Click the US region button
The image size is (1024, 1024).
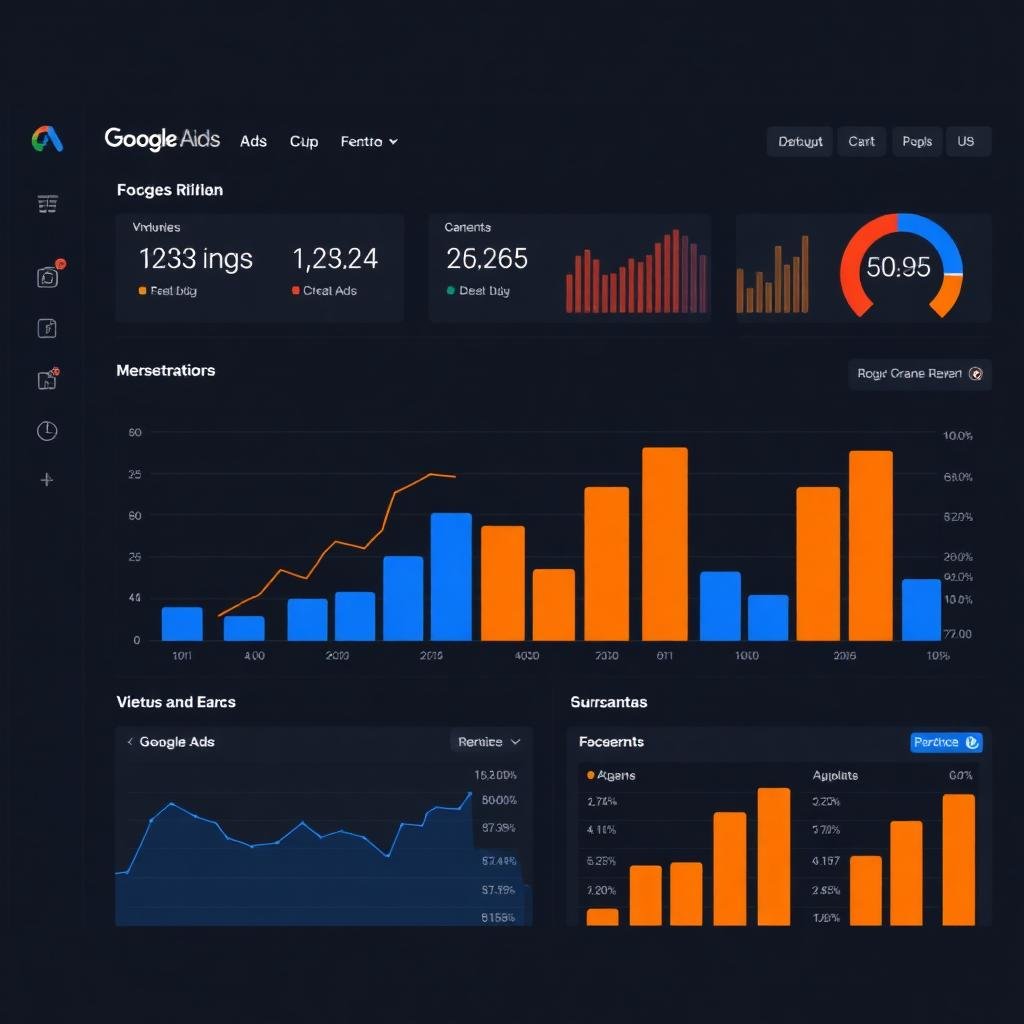[x=968, y=141]
